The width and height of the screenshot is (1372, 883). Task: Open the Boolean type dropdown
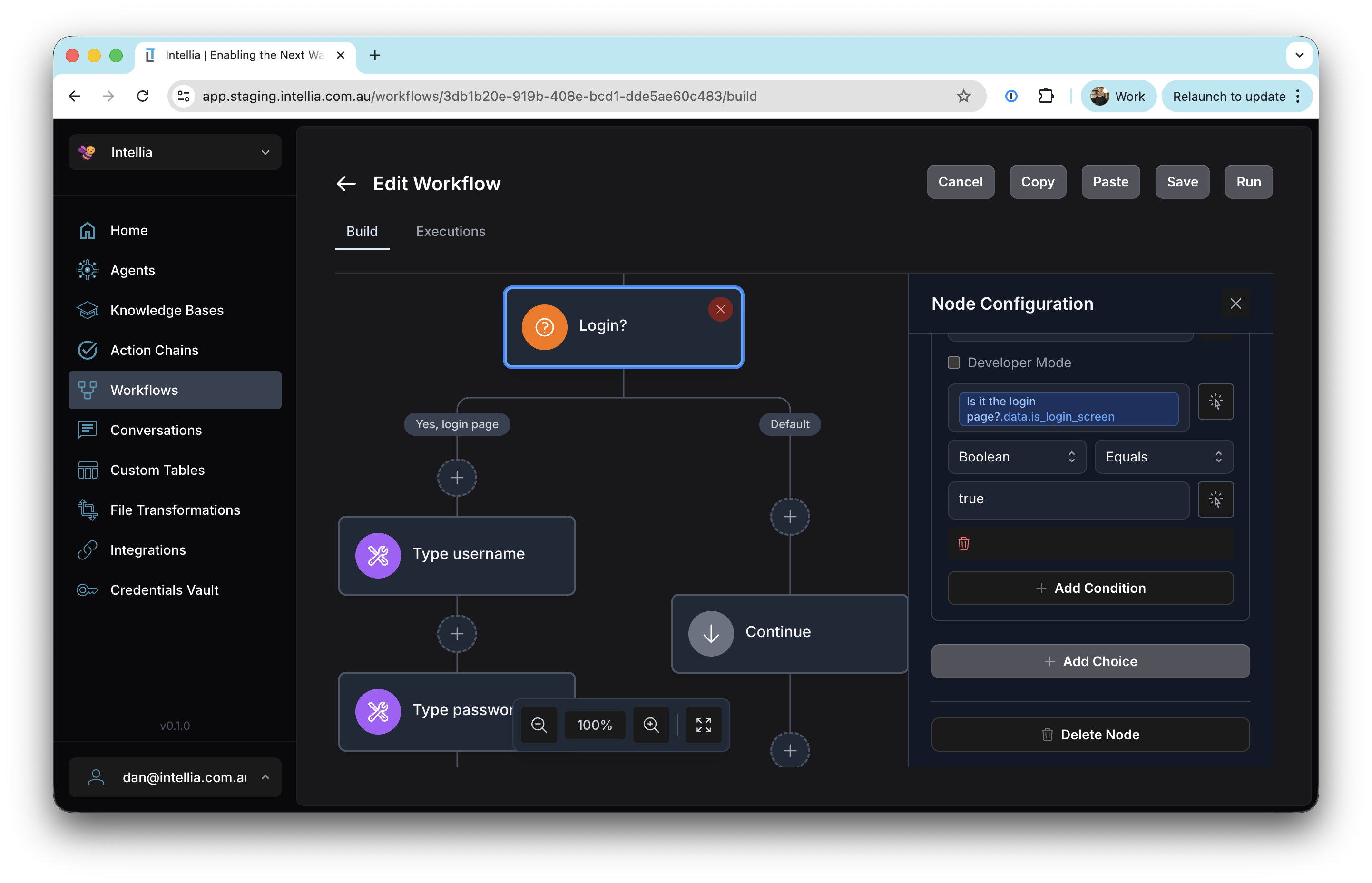tap(1016, 456)
